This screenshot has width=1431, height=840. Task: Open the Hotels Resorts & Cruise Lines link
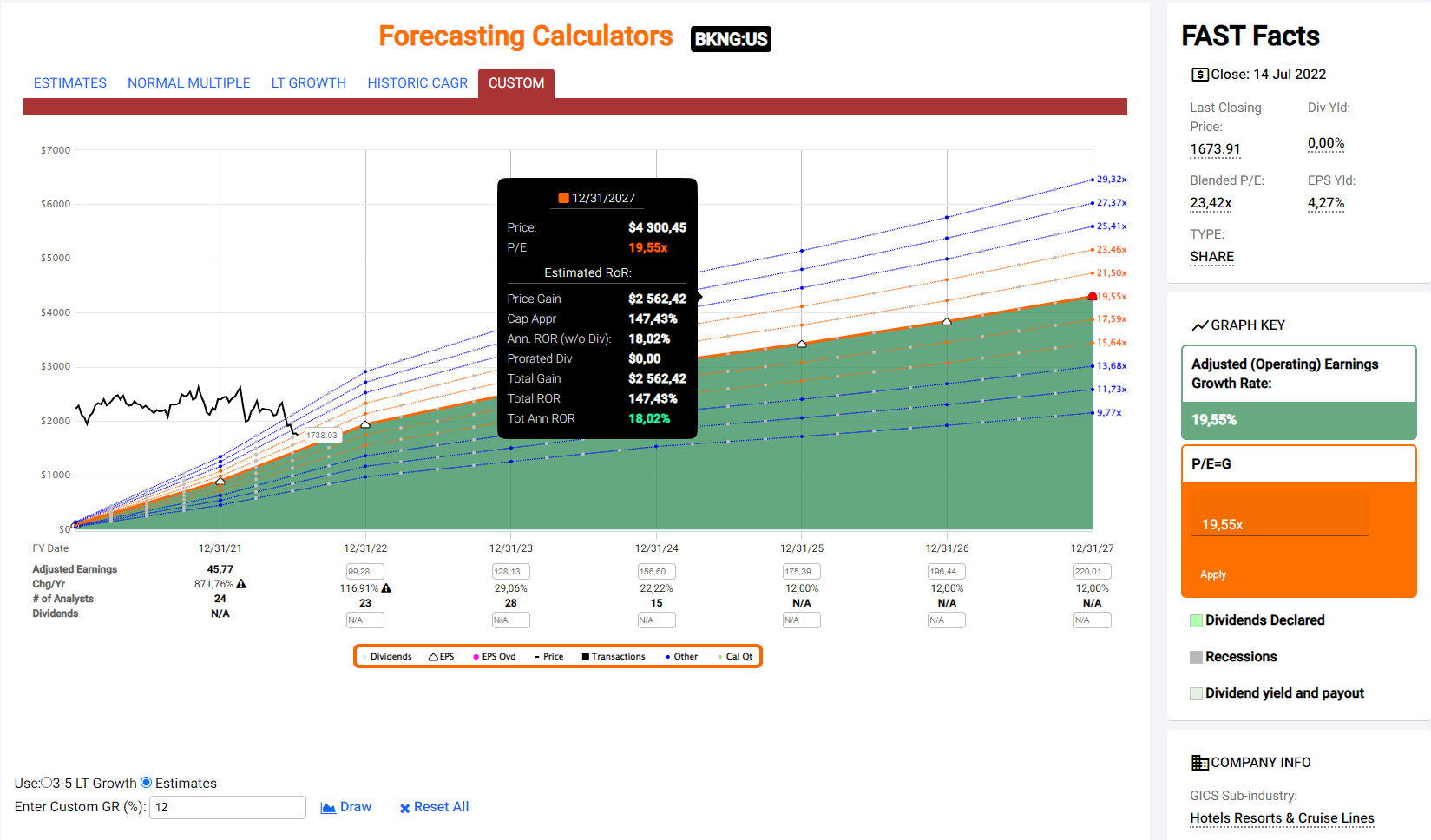[1282, 818]
